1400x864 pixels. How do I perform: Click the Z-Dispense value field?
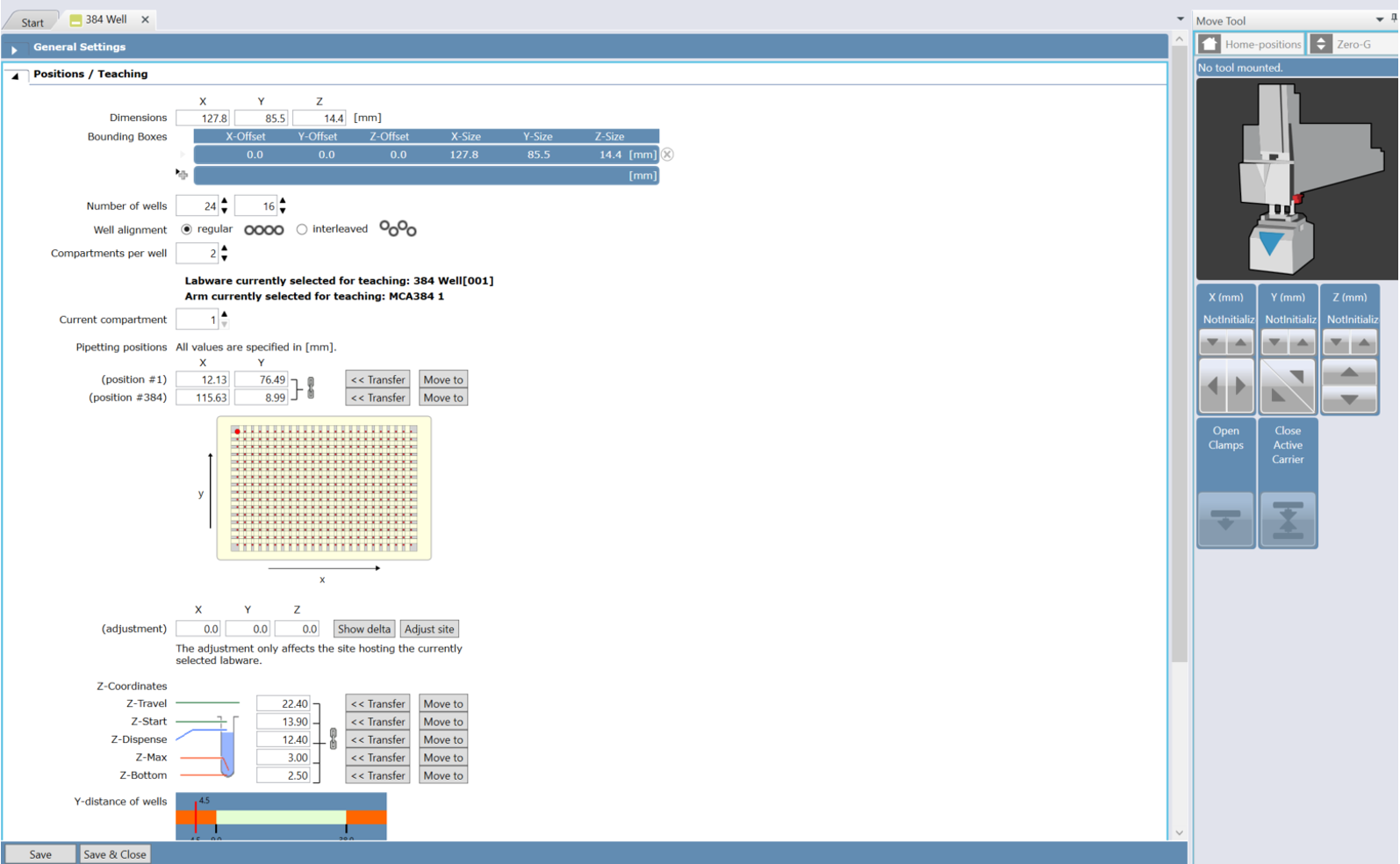pos(284,739)
